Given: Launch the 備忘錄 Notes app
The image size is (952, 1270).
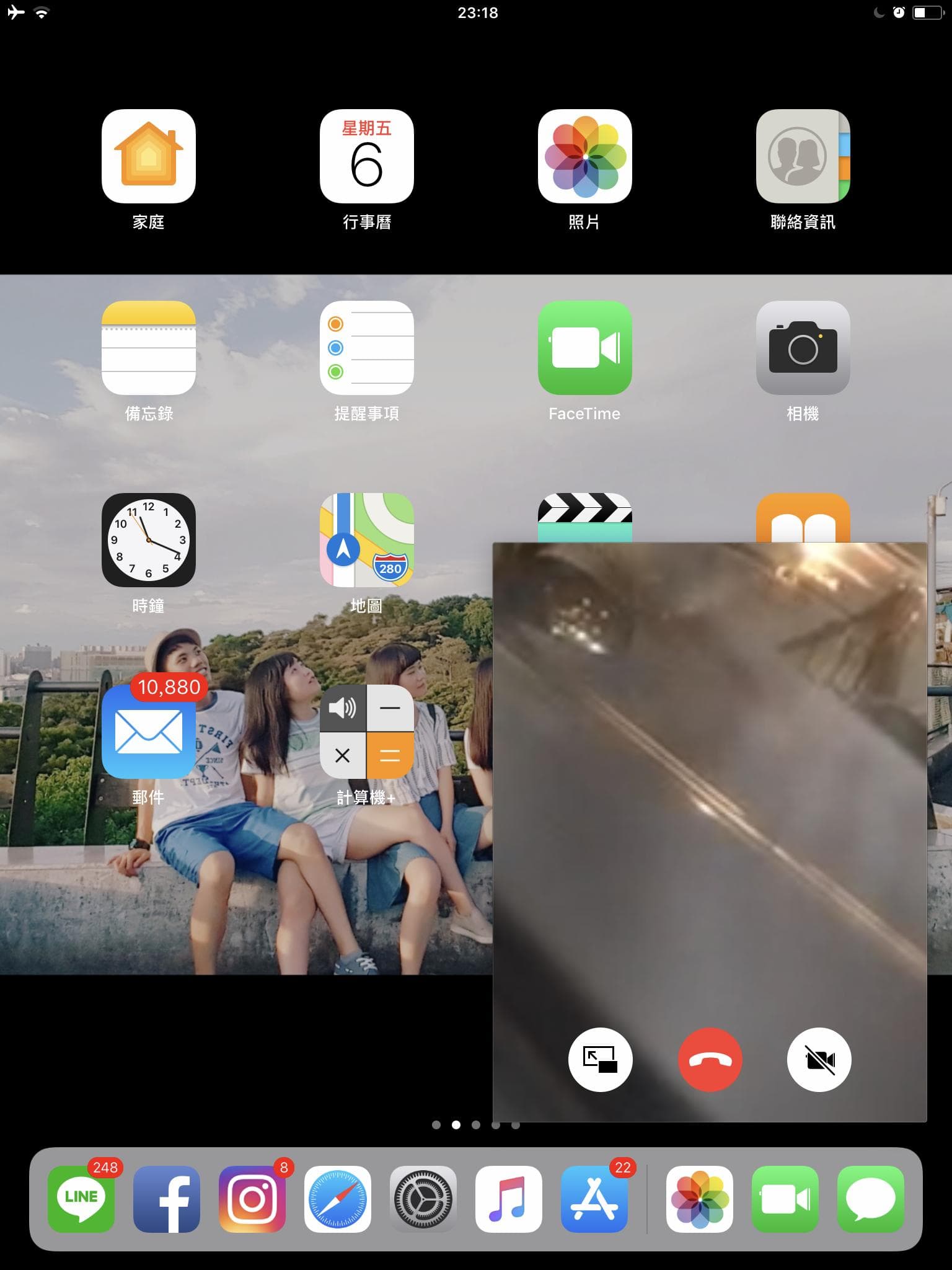Looking at the screenshot, I should pyautogui.click(x=148, y=348).
